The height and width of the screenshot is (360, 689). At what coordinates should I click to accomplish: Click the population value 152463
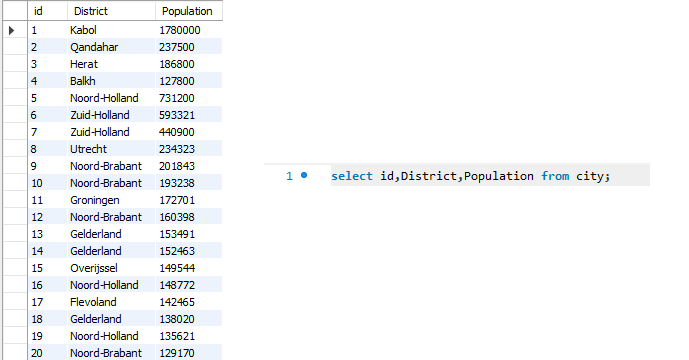(177, 251)
